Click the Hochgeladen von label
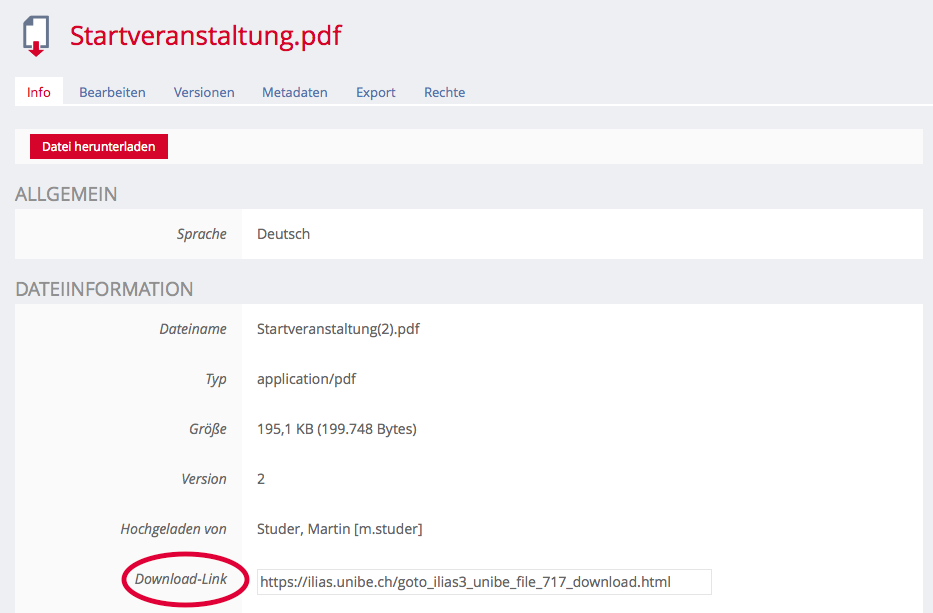933x613 pixels. coord(173,529)
